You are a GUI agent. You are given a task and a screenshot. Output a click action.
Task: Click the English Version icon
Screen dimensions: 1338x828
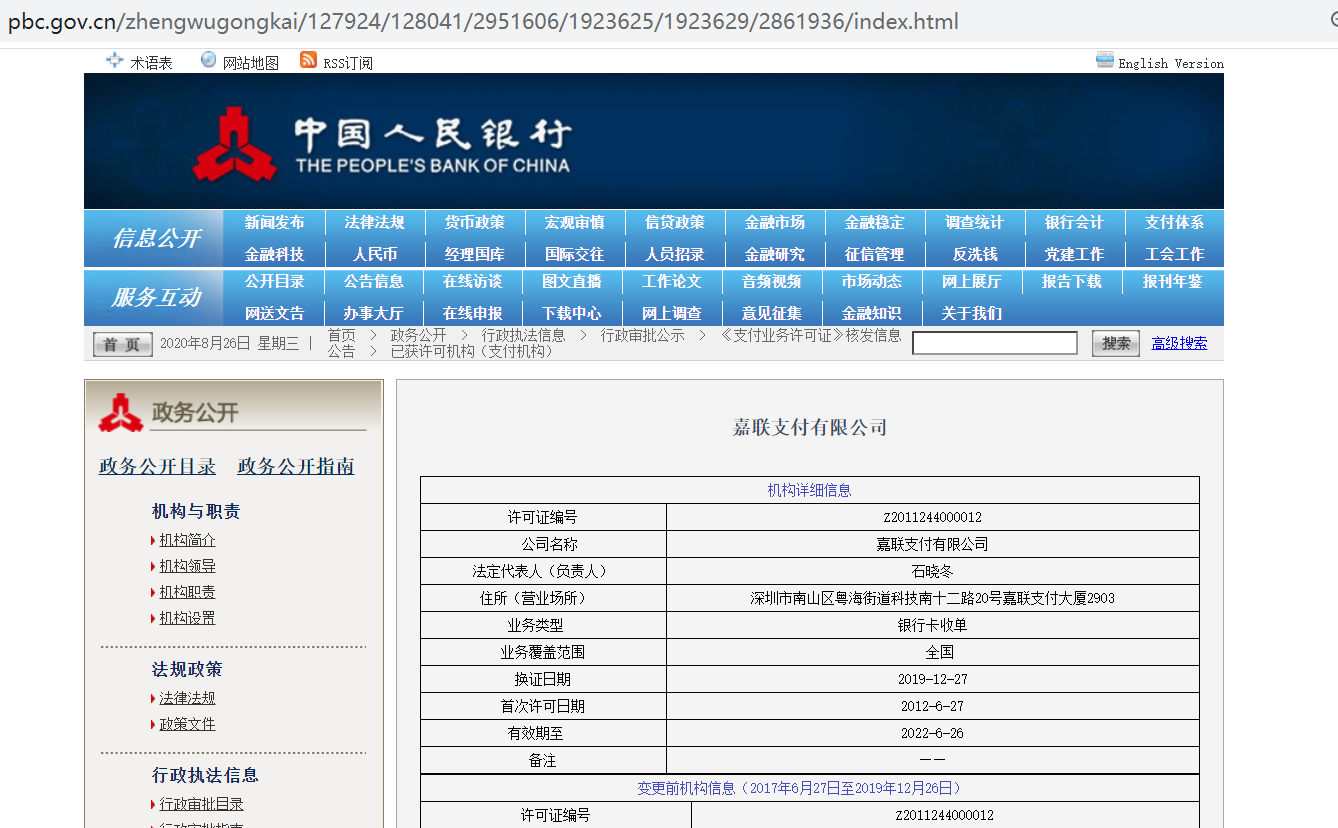[x=1104, y=60]
